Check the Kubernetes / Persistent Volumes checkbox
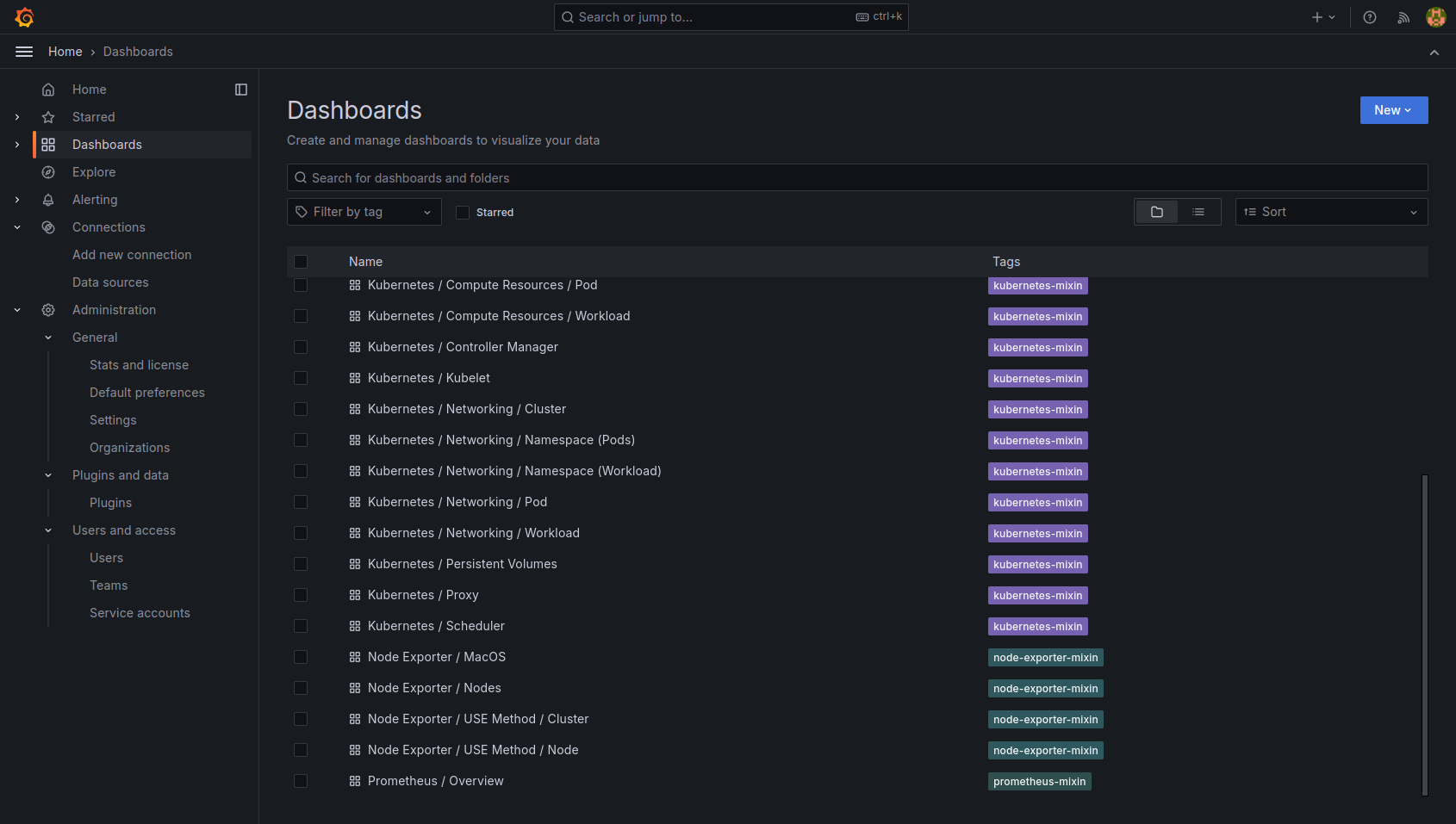1456x824 pixels. (301, 564)
